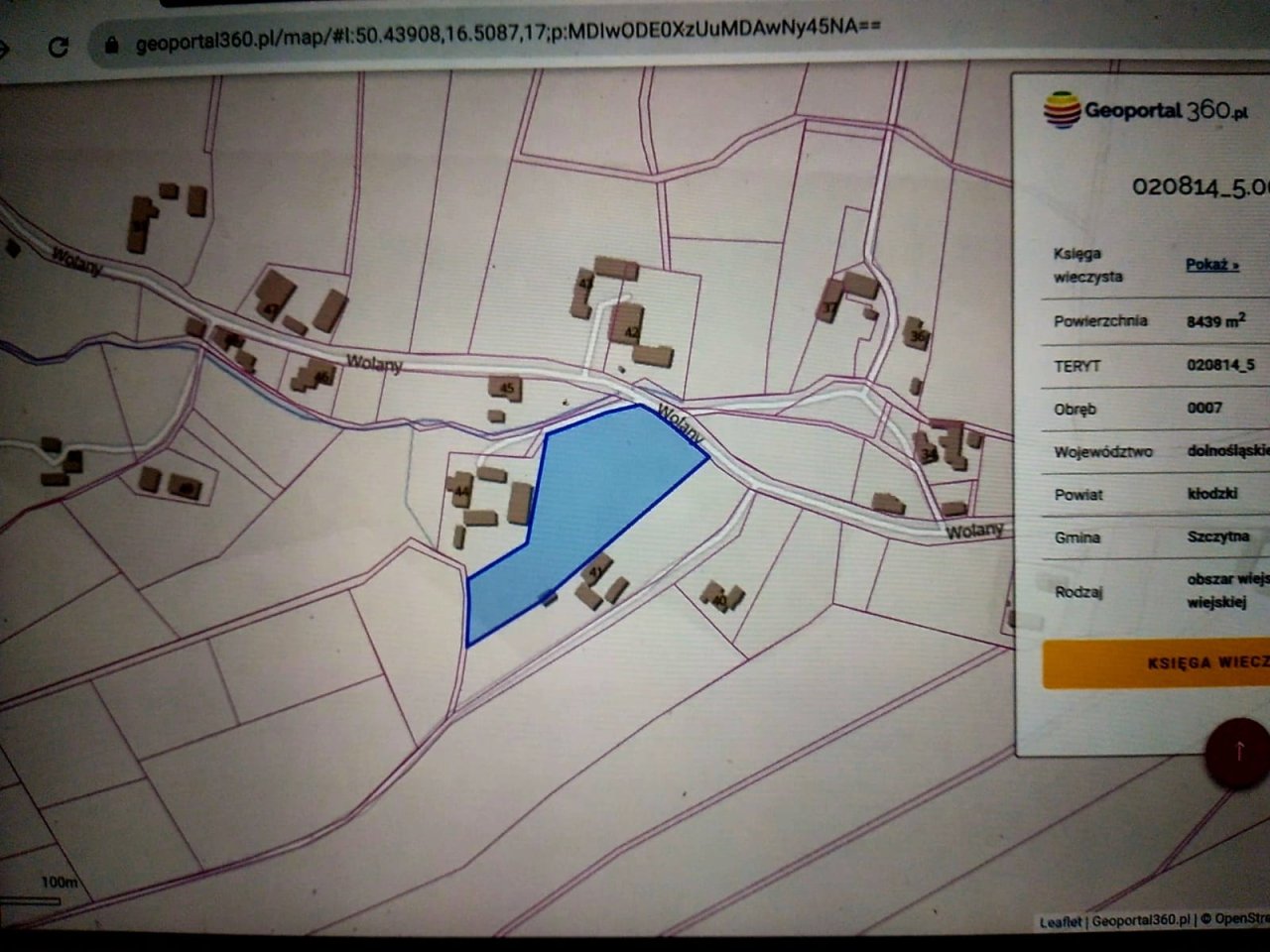Open the Pokaż link for Księga wieczysta

[1211, 265]
